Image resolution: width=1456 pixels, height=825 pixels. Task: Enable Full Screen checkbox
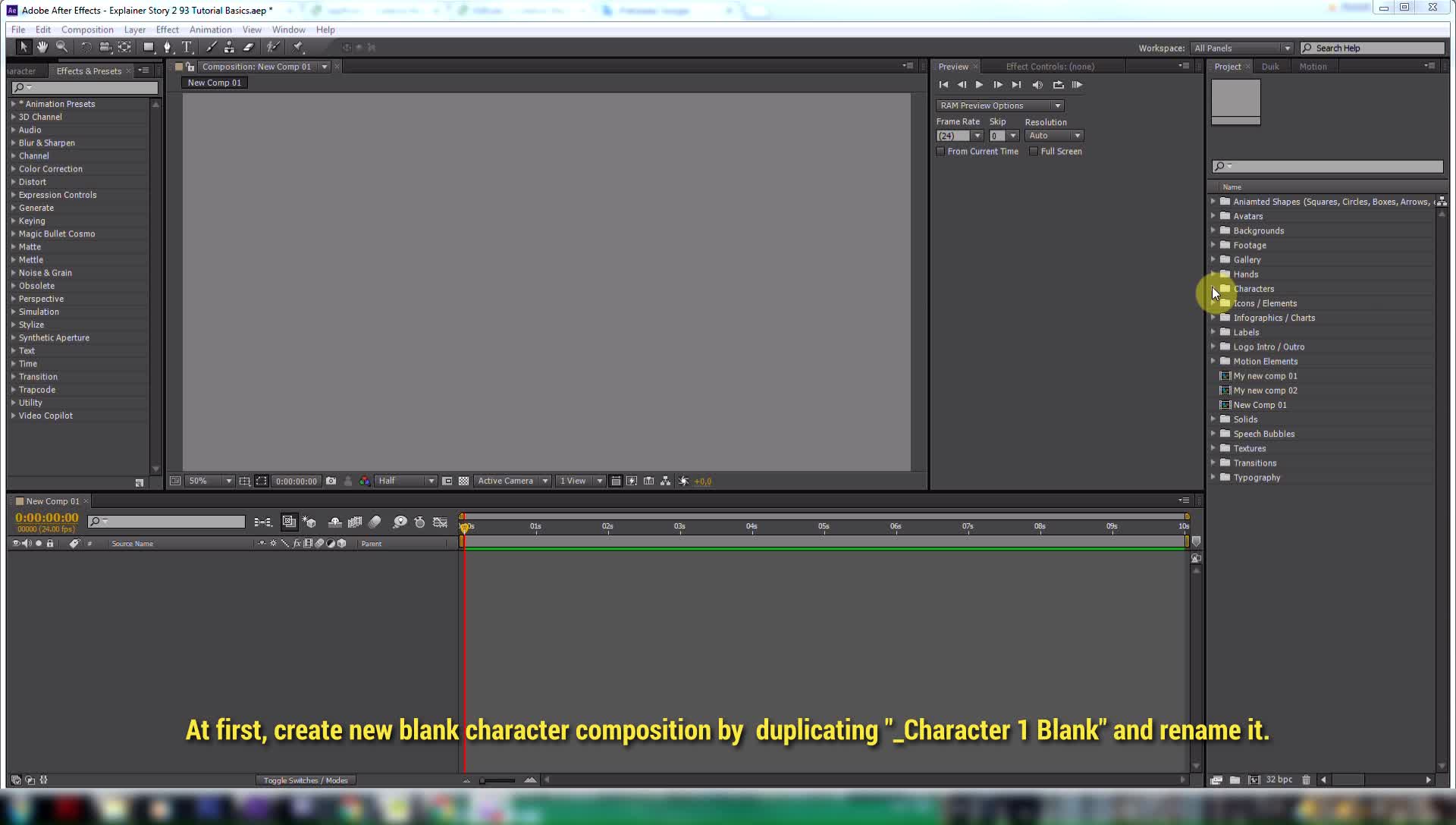point(1034,152)
